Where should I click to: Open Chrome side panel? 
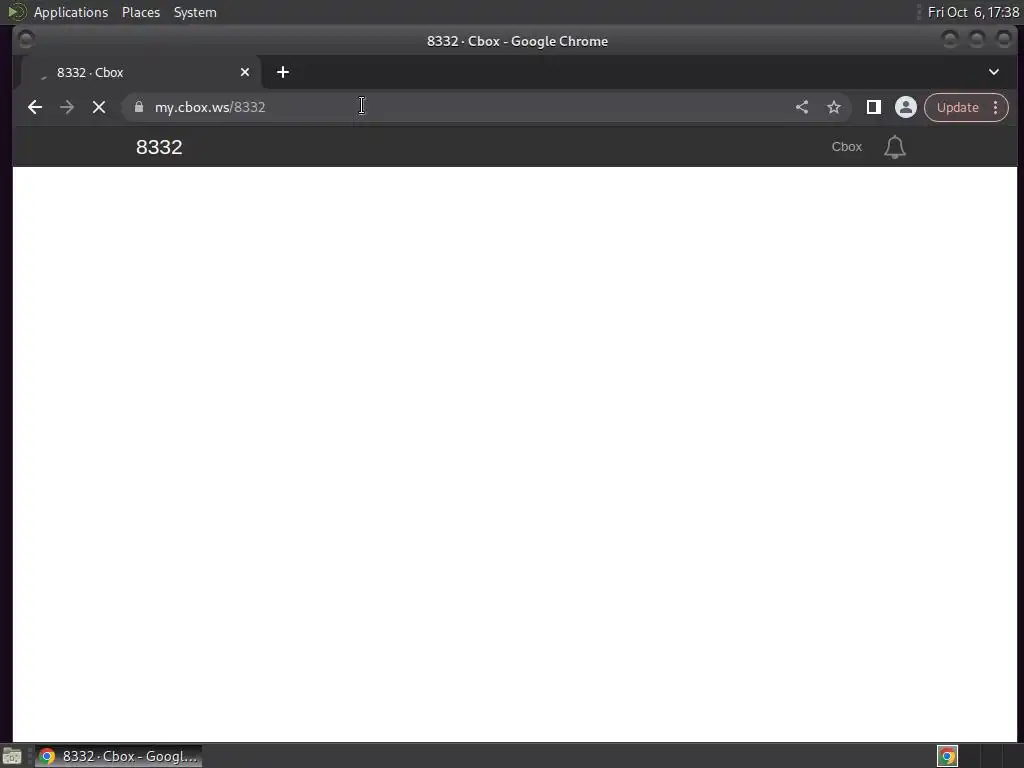tap(873, 107)
